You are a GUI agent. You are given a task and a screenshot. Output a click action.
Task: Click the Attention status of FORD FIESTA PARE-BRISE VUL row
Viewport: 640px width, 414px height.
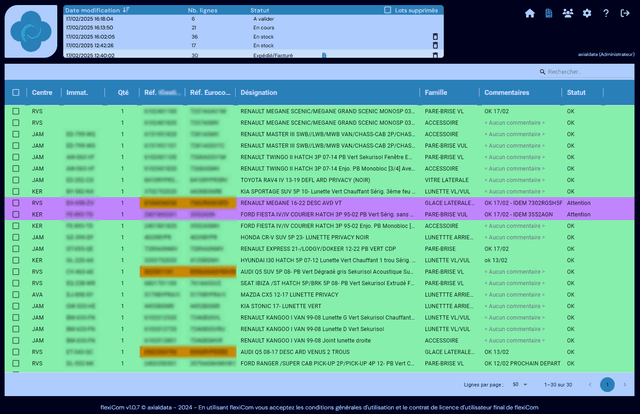click(578, 214)
